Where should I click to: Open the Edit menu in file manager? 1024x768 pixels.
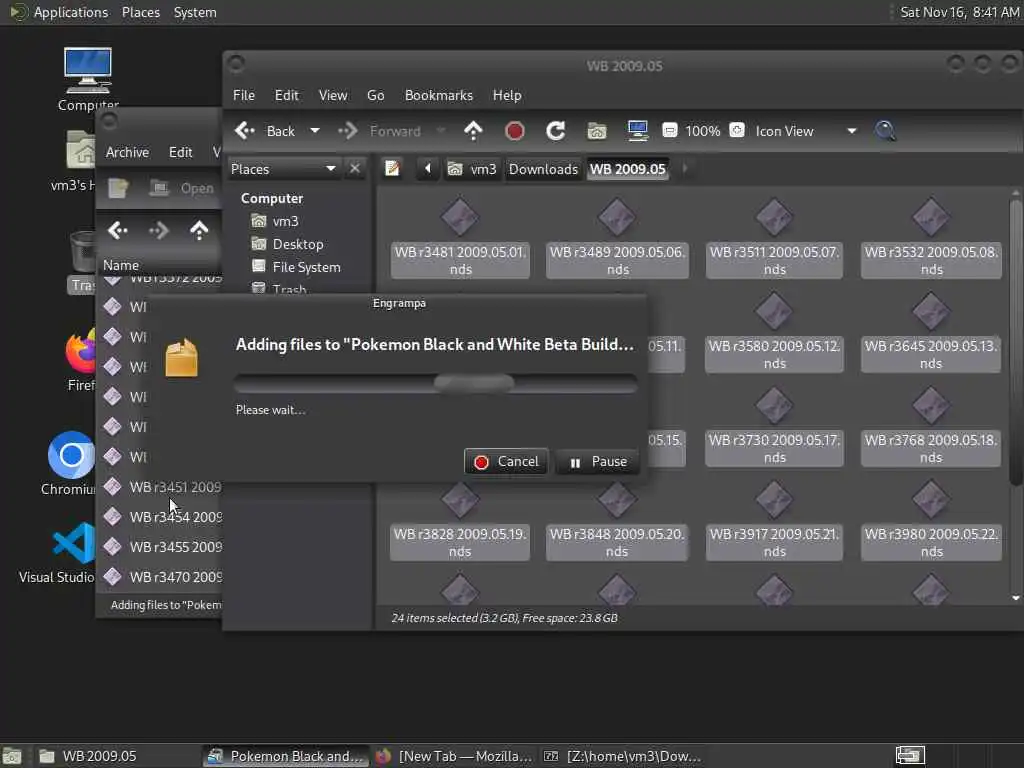click(x=287, y=95)
